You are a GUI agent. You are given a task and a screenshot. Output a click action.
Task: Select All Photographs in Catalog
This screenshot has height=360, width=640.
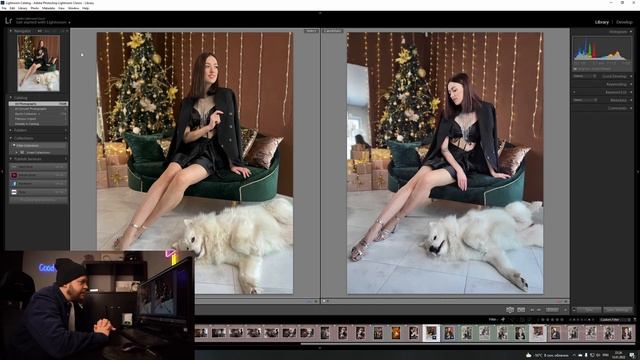pyautogui.click(x=38, y=104)
